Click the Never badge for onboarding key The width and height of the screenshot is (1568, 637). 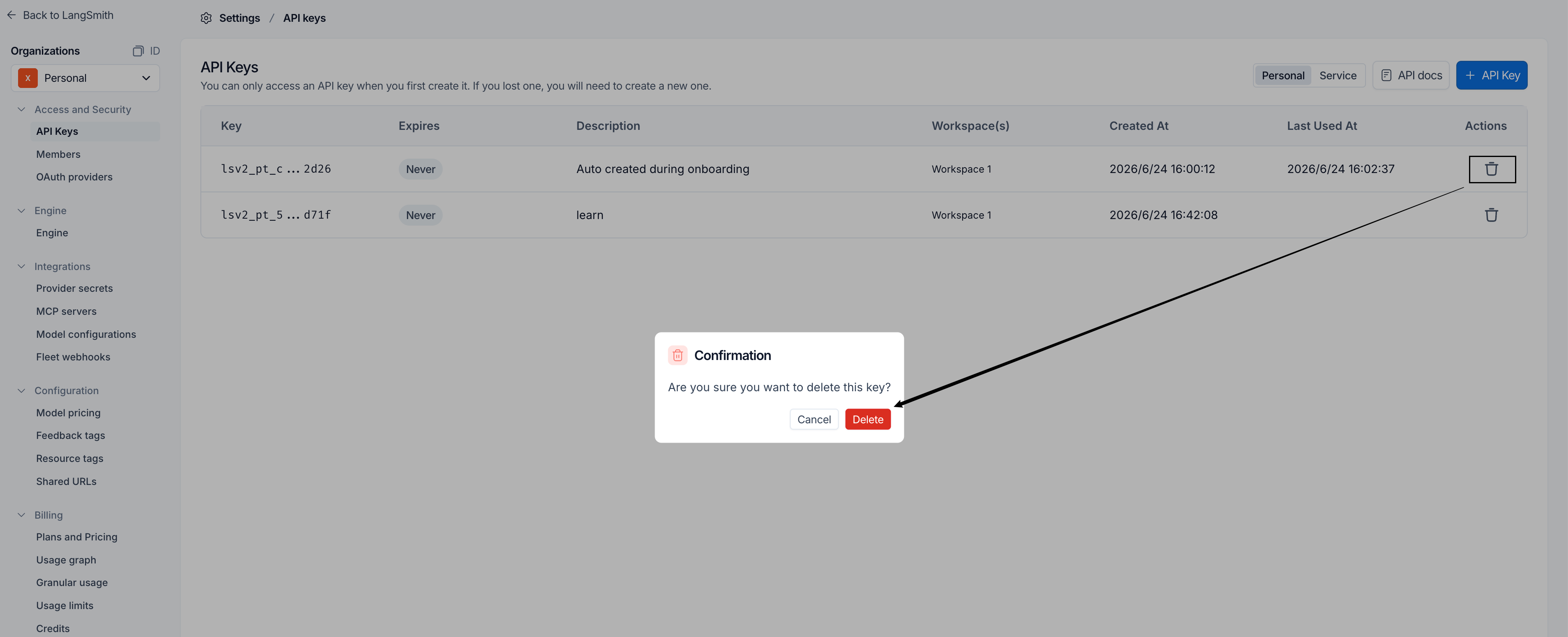[421, 169]
